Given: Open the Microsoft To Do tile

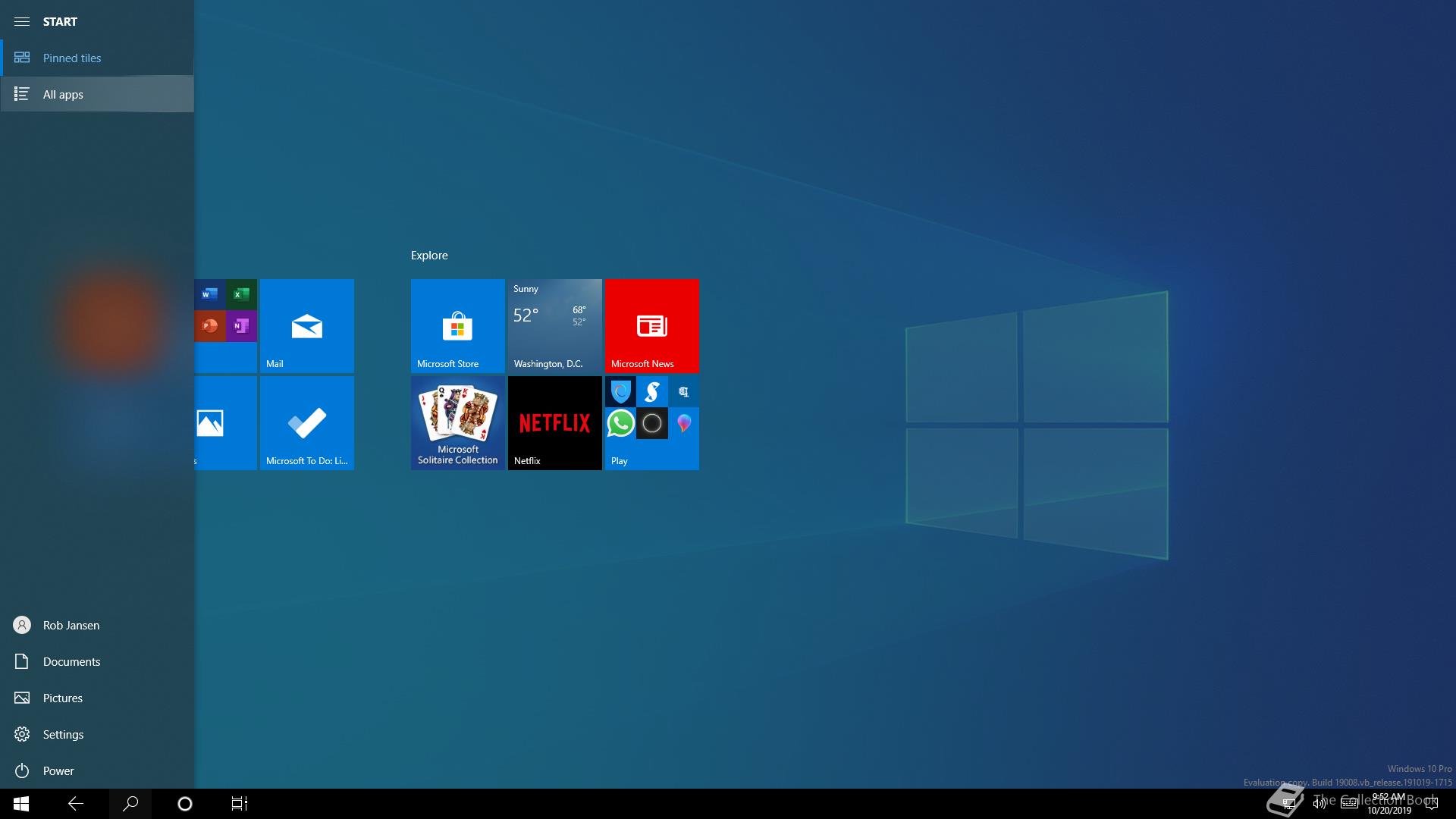Looking at the screenshot, I should [306, 422].
